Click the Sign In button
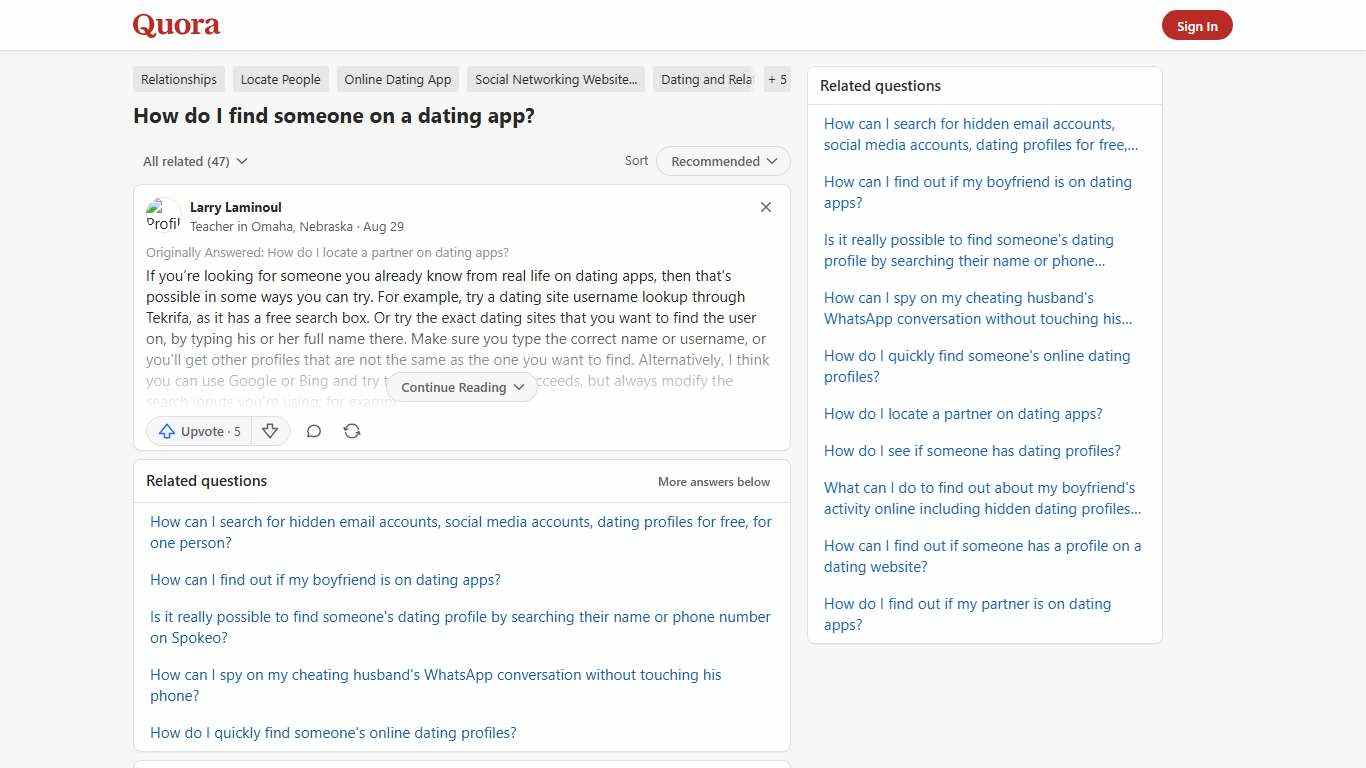This screenshot has height=768, width=1366. tap(1197, 25)
